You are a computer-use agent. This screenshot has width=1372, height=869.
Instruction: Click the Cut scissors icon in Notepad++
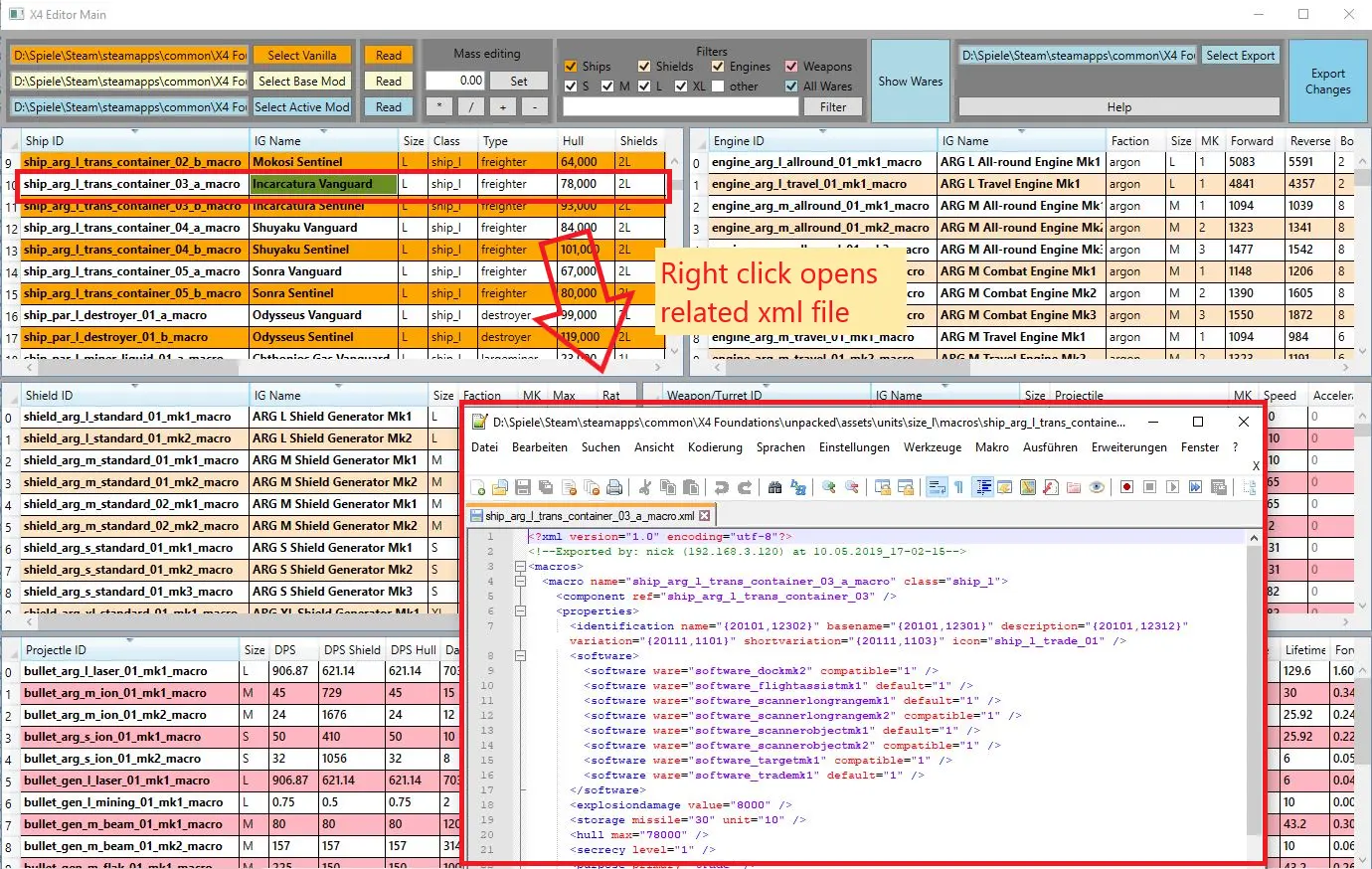[646, 487]
